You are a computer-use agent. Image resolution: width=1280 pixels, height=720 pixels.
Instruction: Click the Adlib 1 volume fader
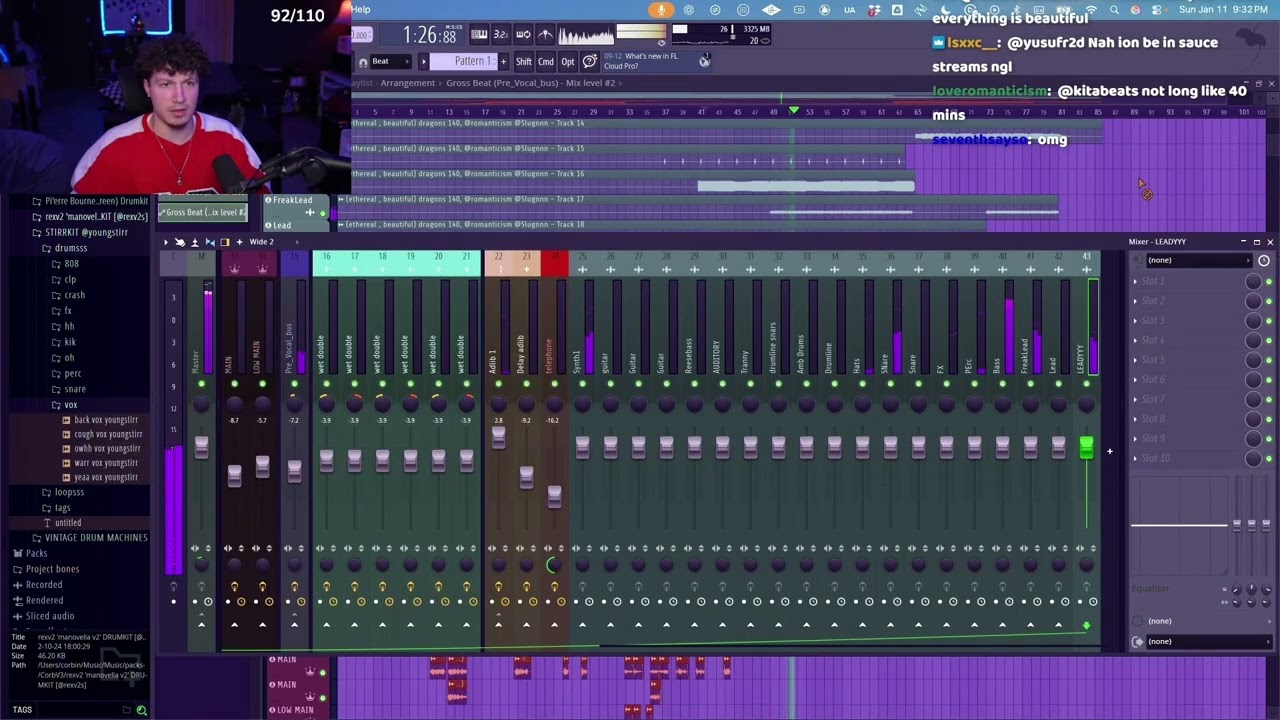(498, 436)
